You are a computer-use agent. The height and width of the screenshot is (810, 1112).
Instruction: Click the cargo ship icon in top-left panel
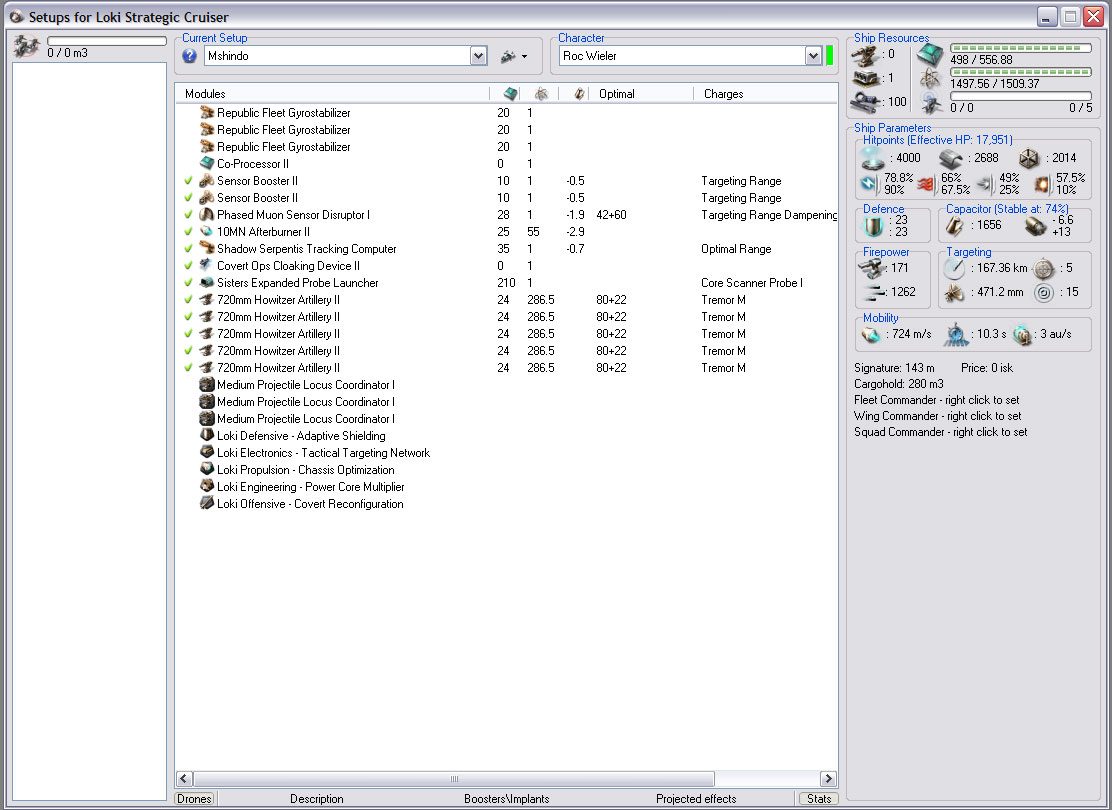[x=26, y=46]
